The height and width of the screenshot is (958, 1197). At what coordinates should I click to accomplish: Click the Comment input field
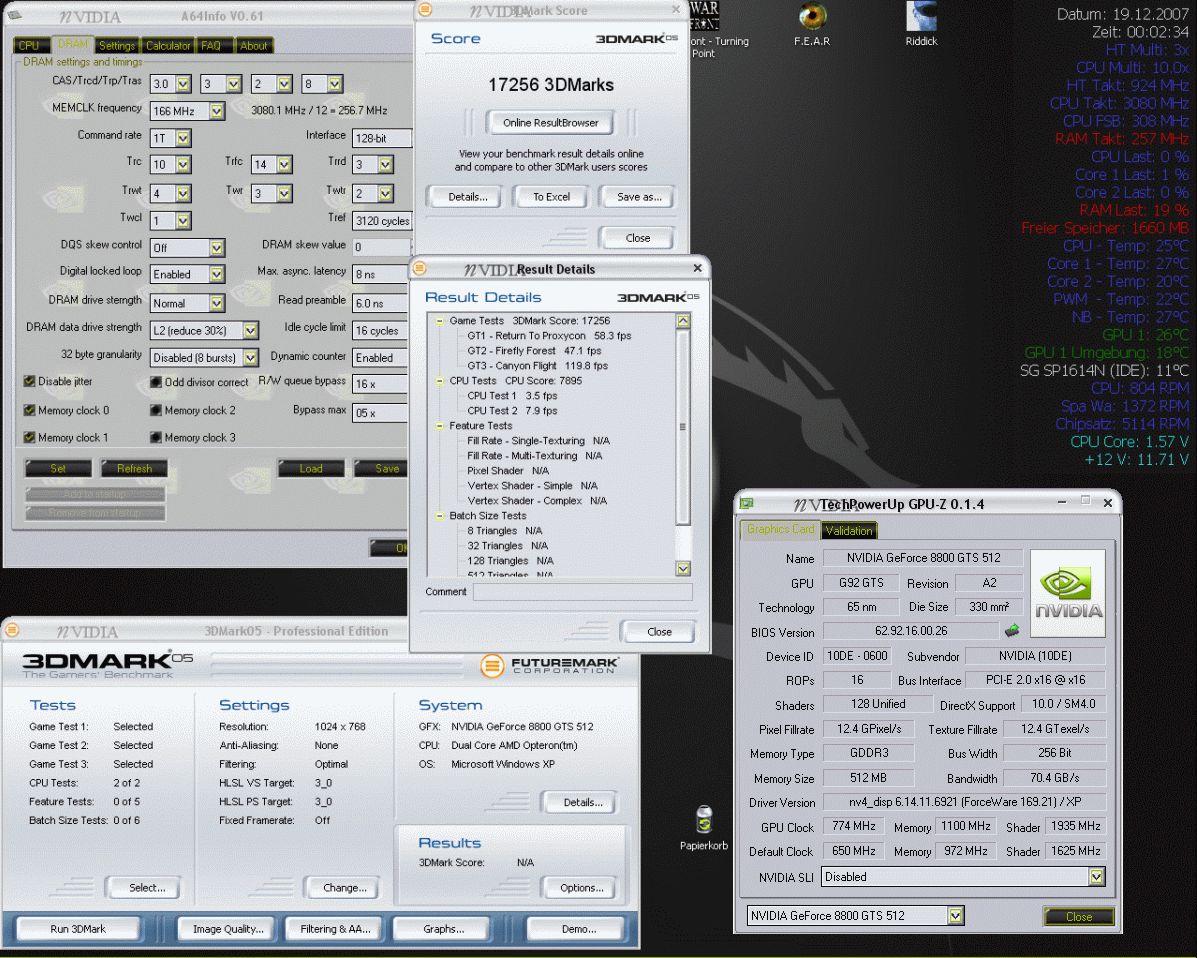tap(582, 592)
